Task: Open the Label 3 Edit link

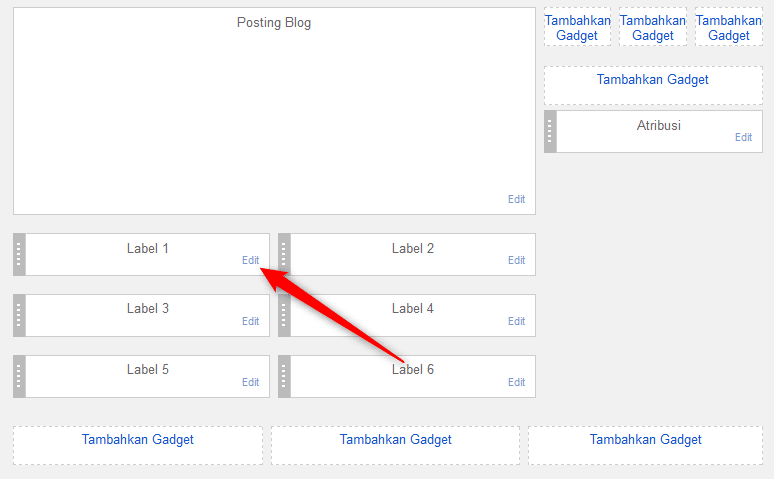Action: click(x=250, y=321)
